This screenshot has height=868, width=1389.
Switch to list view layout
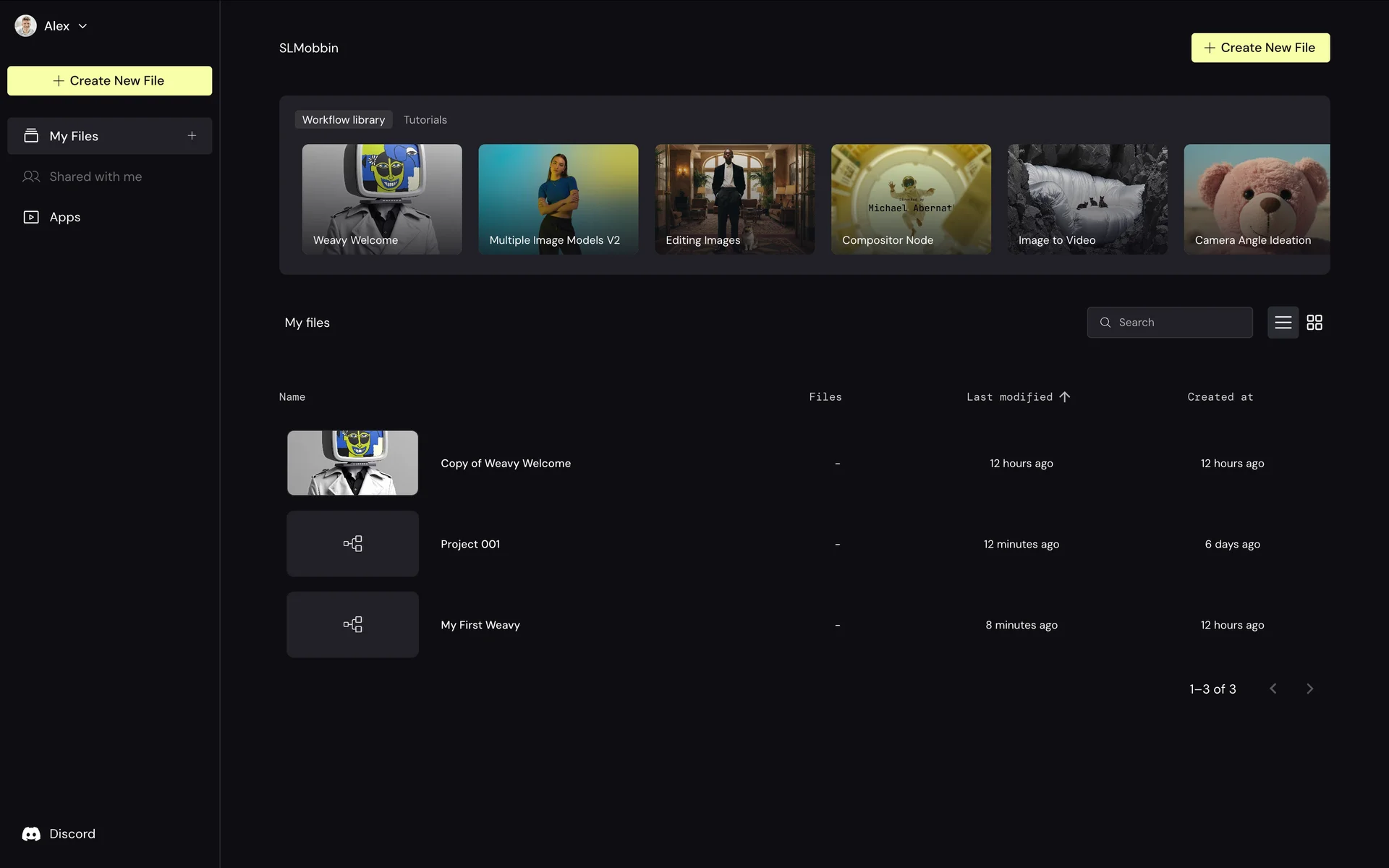pos(1283,323)
